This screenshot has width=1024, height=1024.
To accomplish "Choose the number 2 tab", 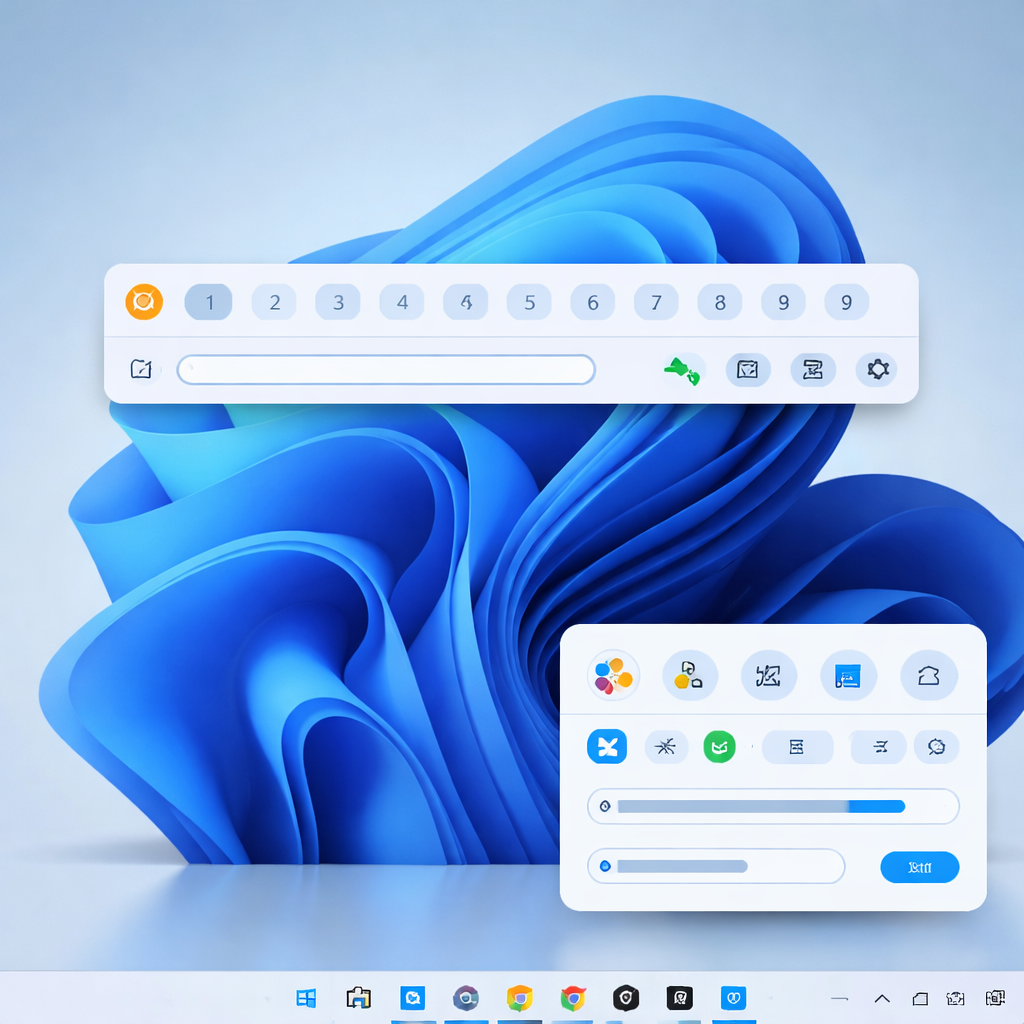I will point(274,302).
